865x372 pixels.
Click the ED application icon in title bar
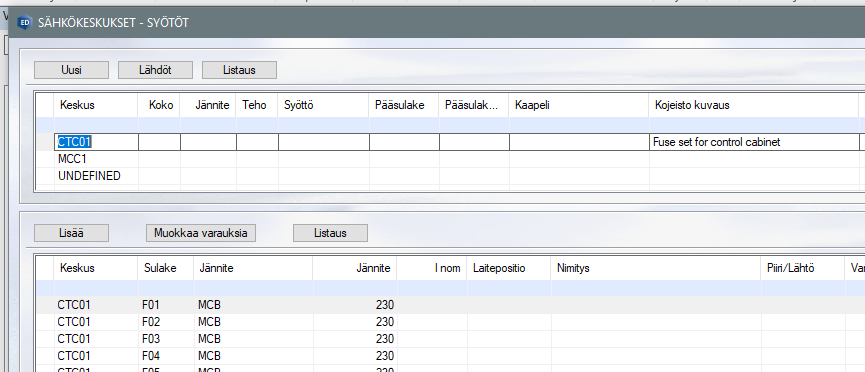click(x=24, y=23)
